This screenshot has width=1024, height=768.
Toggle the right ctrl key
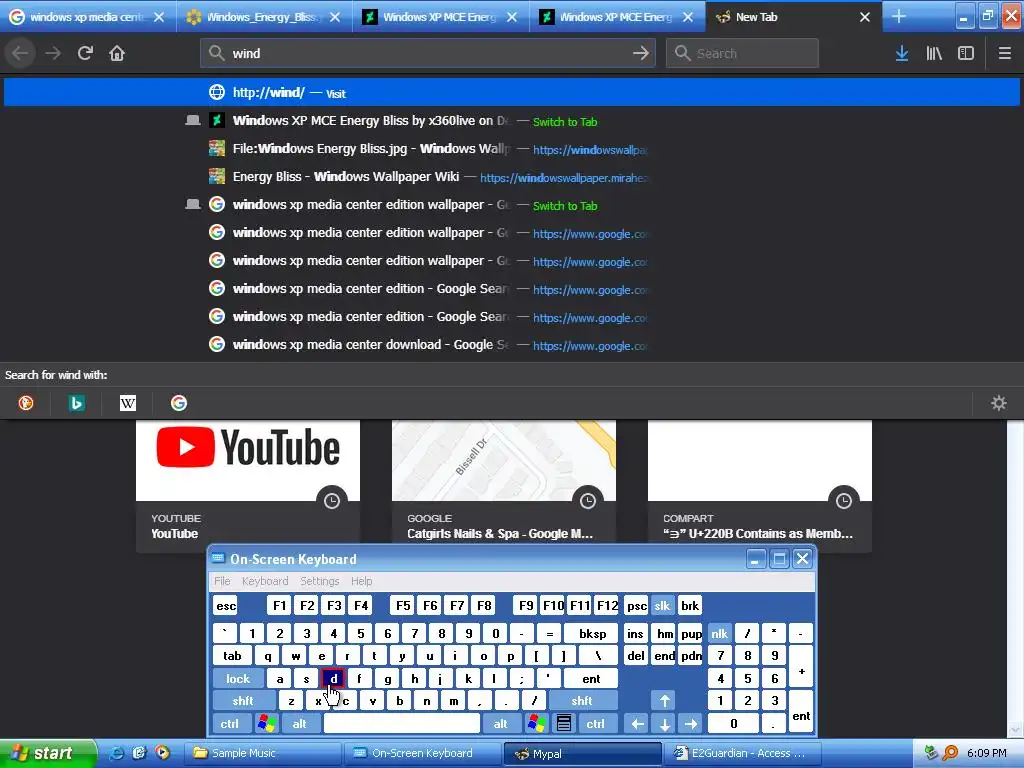[x=596, y=724]
